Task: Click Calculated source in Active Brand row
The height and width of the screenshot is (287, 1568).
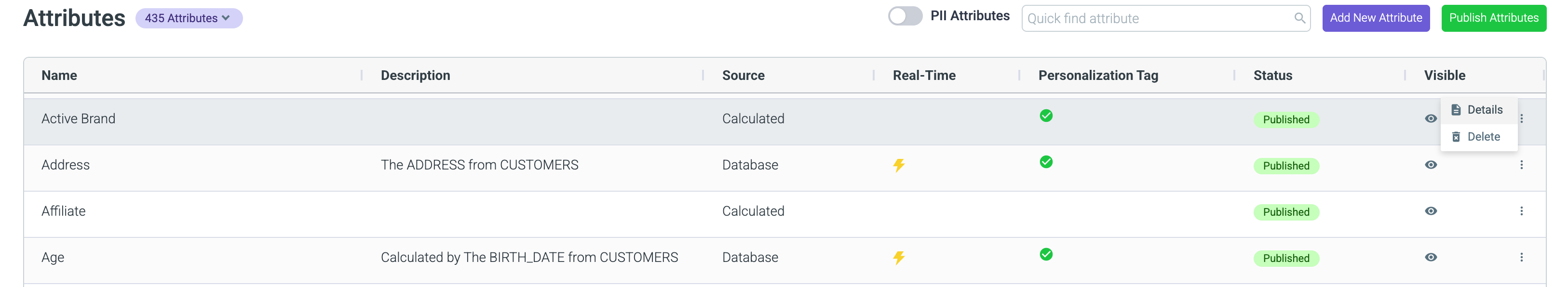Action: pyautogui.click(x=753, y=118)
